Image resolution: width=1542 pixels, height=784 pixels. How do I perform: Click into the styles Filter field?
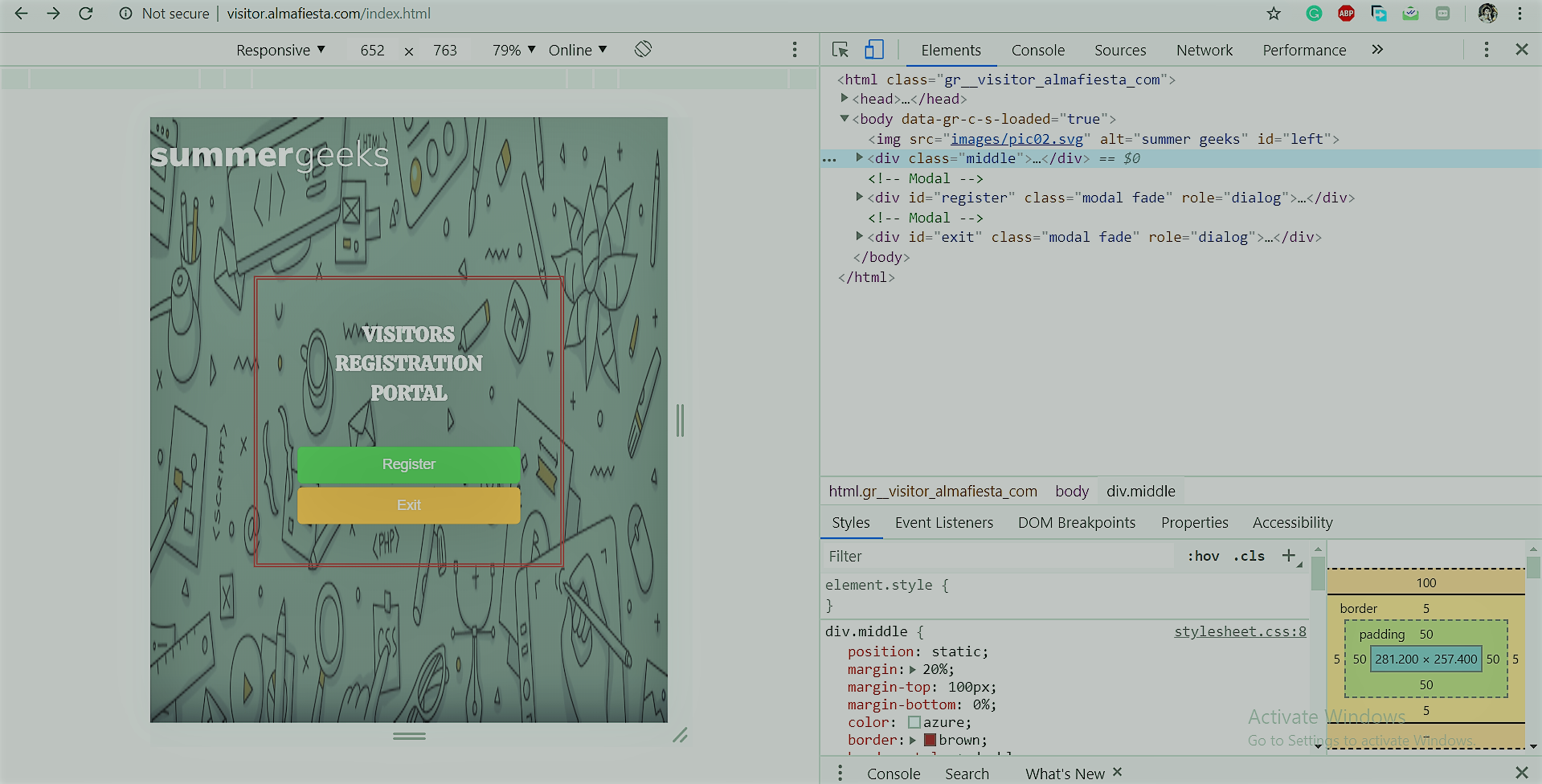tap(996, 556)
